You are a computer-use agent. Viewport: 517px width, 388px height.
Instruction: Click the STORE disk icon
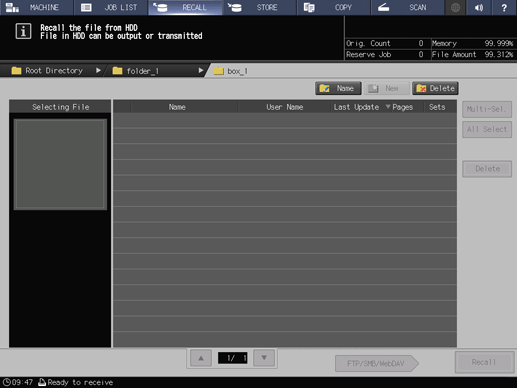[x=235, y=7]
